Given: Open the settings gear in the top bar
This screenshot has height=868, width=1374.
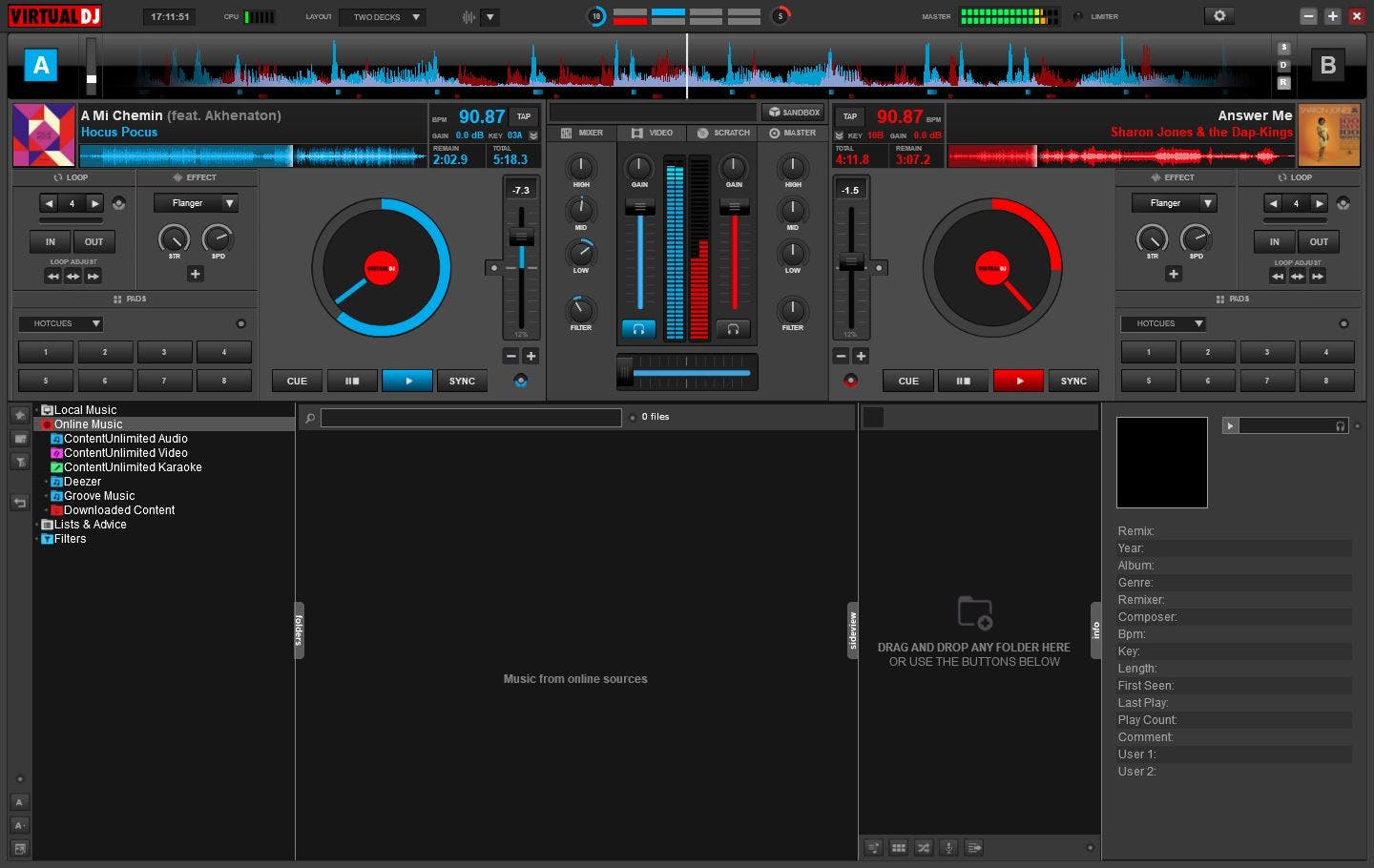Looking at the screenshot, I should pos(1219,16).
